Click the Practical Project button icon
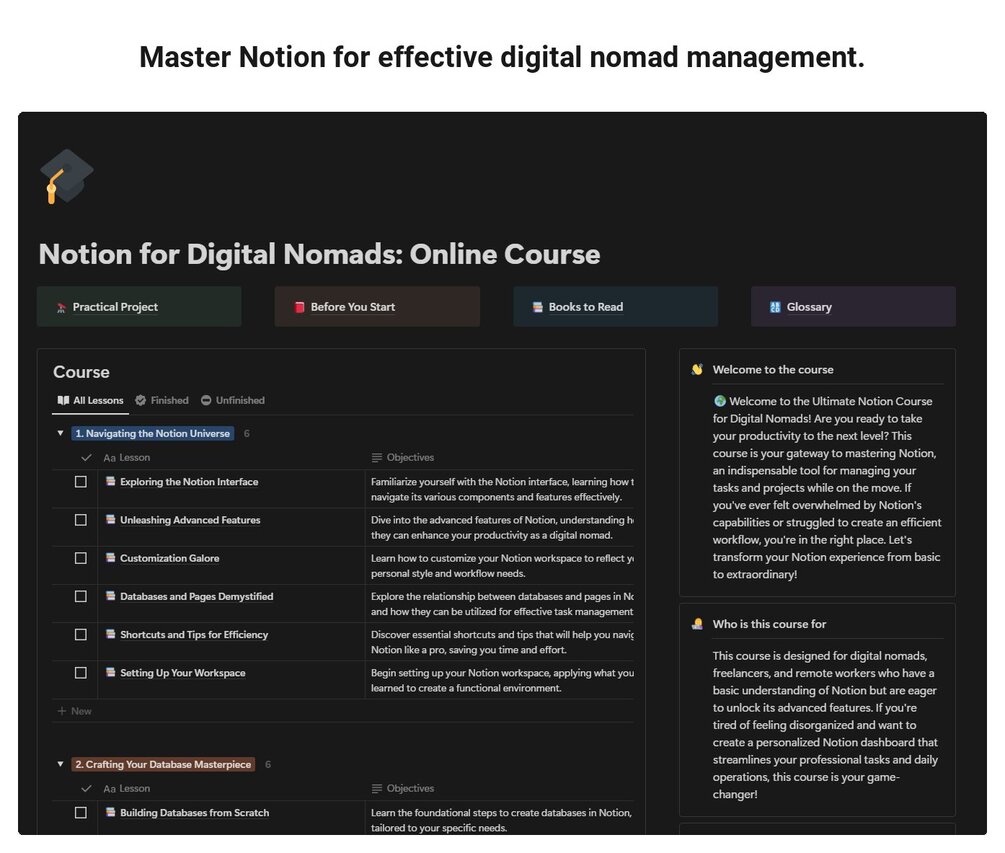This screenshot has height=853, width=1005. 62,308
